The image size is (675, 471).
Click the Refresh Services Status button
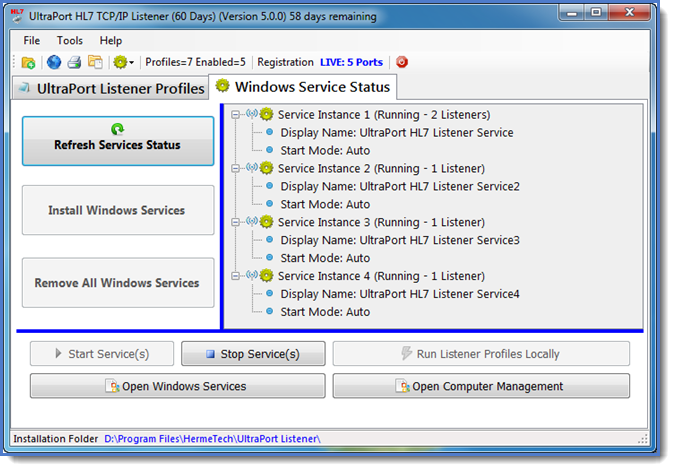pyautogui.click(x=118, y=141)
